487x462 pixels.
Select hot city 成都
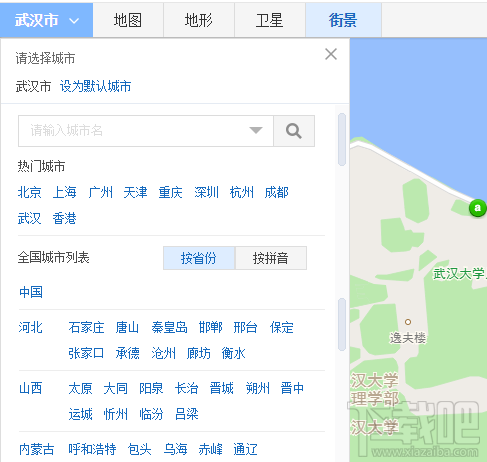point(277,192)
